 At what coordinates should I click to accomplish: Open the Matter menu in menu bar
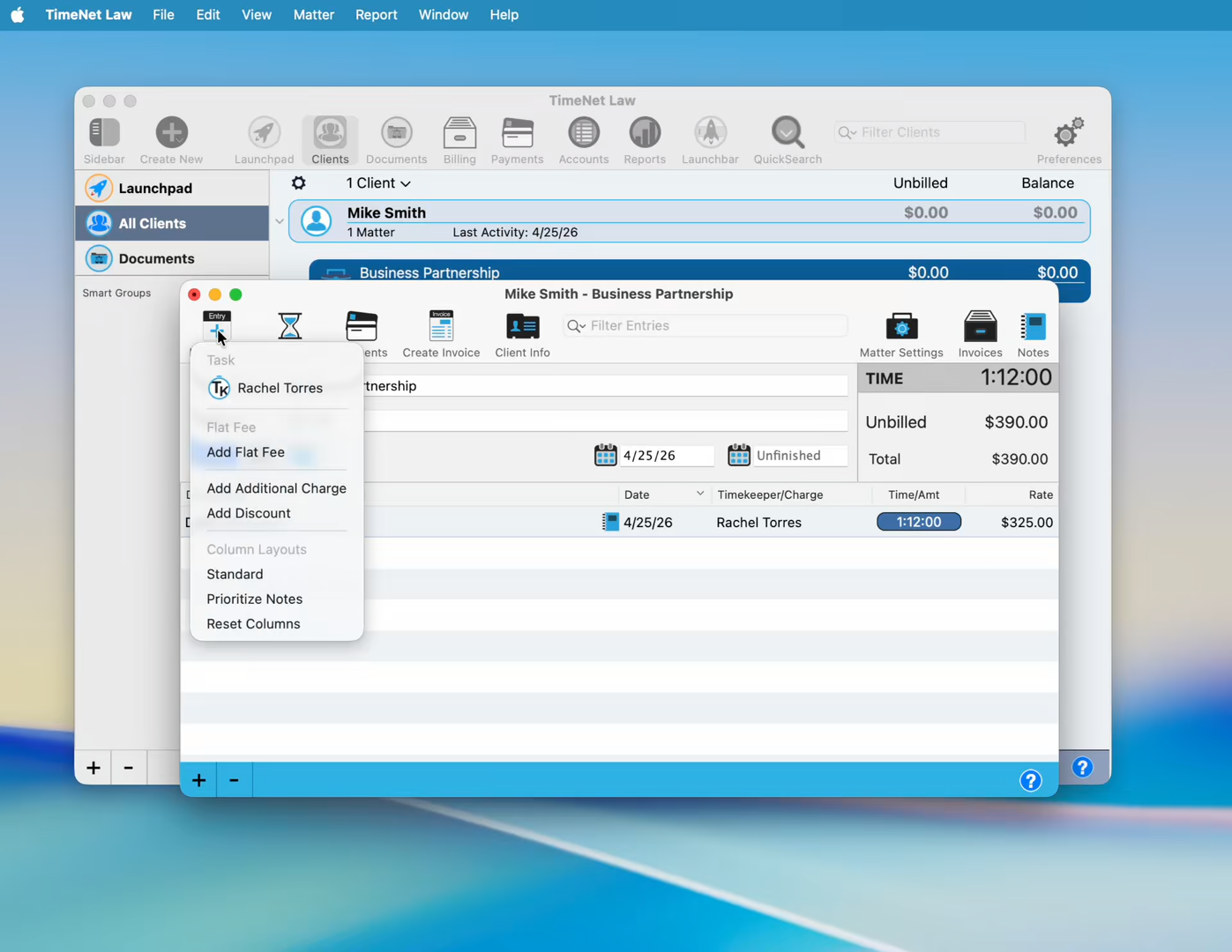pyautogui.click(x=313, y=15)
